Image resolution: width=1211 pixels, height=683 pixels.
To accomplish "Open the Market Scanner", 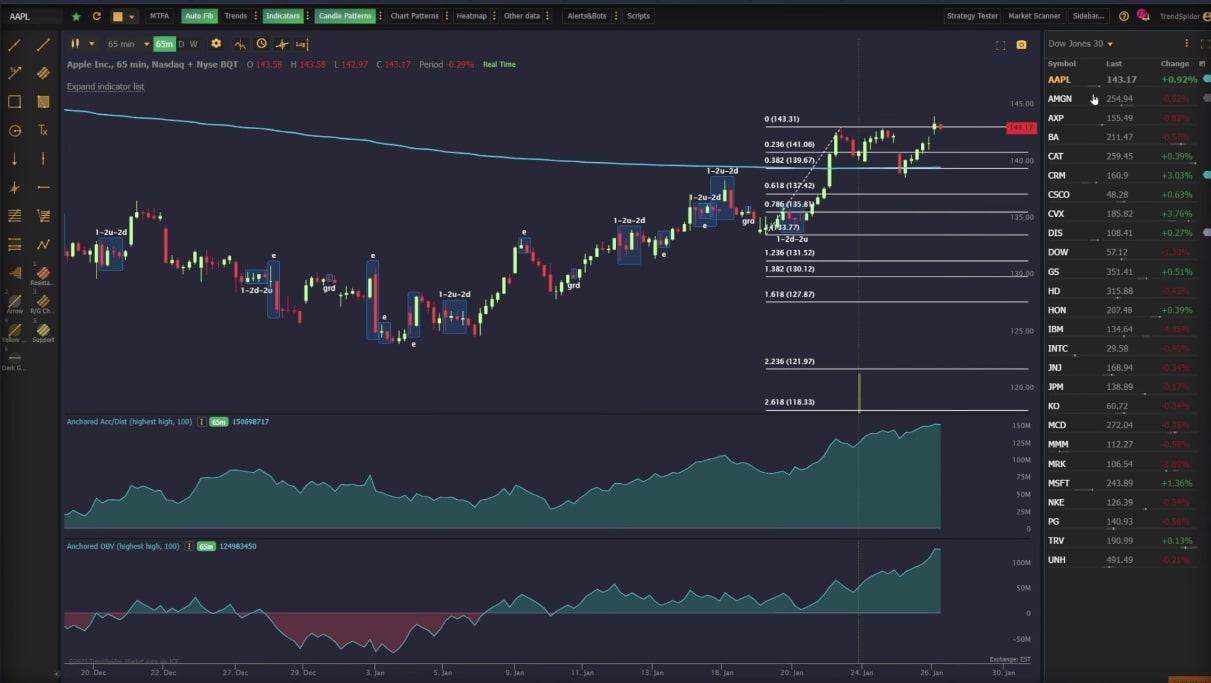I will [1034, 16].
